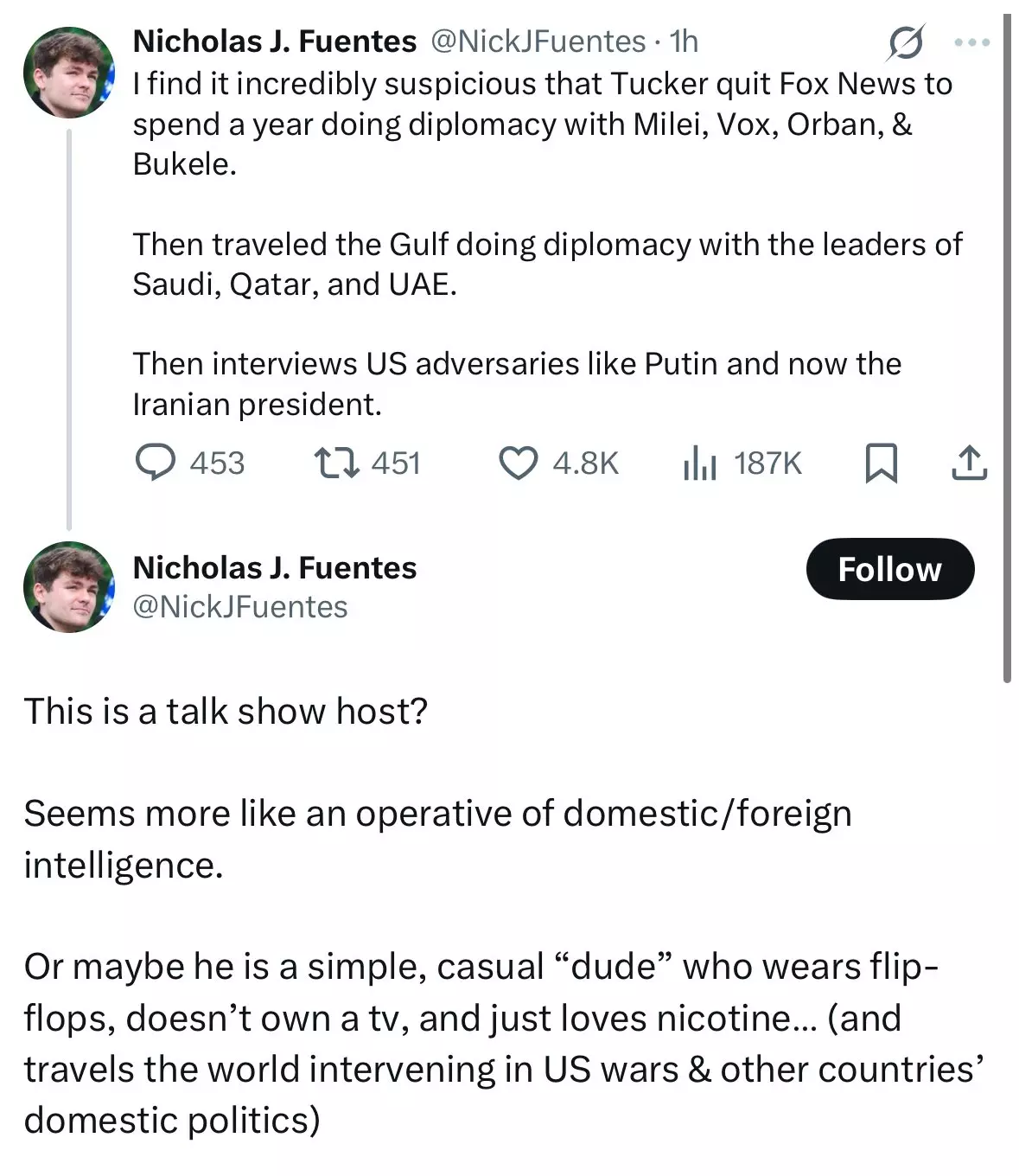This screenshot has height=1176, width=1019.
Task: Open the reply icon with 453 comments
Action: coord(156,463)
